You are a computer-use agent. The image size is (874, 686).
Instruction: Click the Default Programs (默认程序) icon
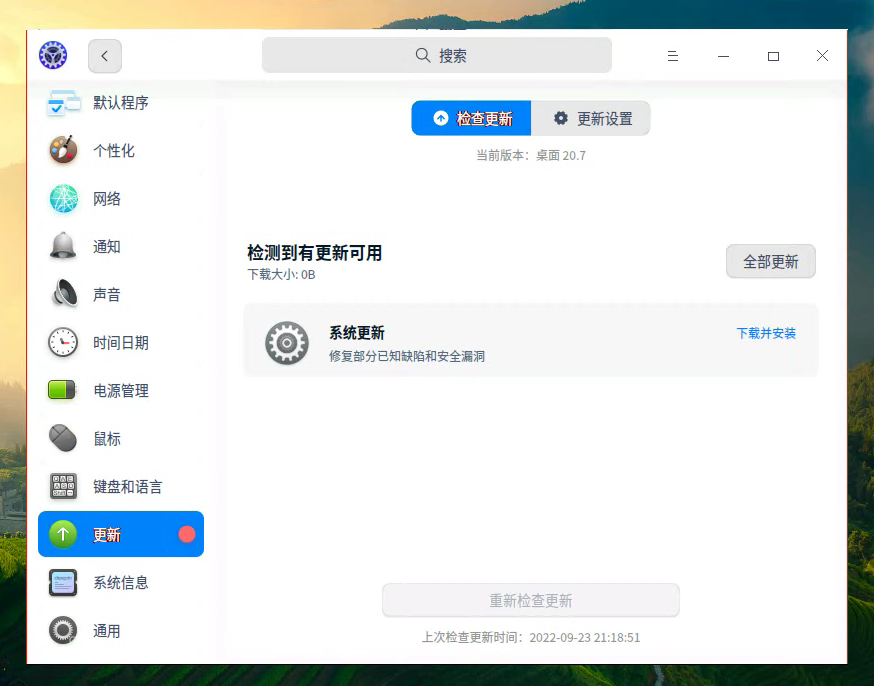(64, 103)
